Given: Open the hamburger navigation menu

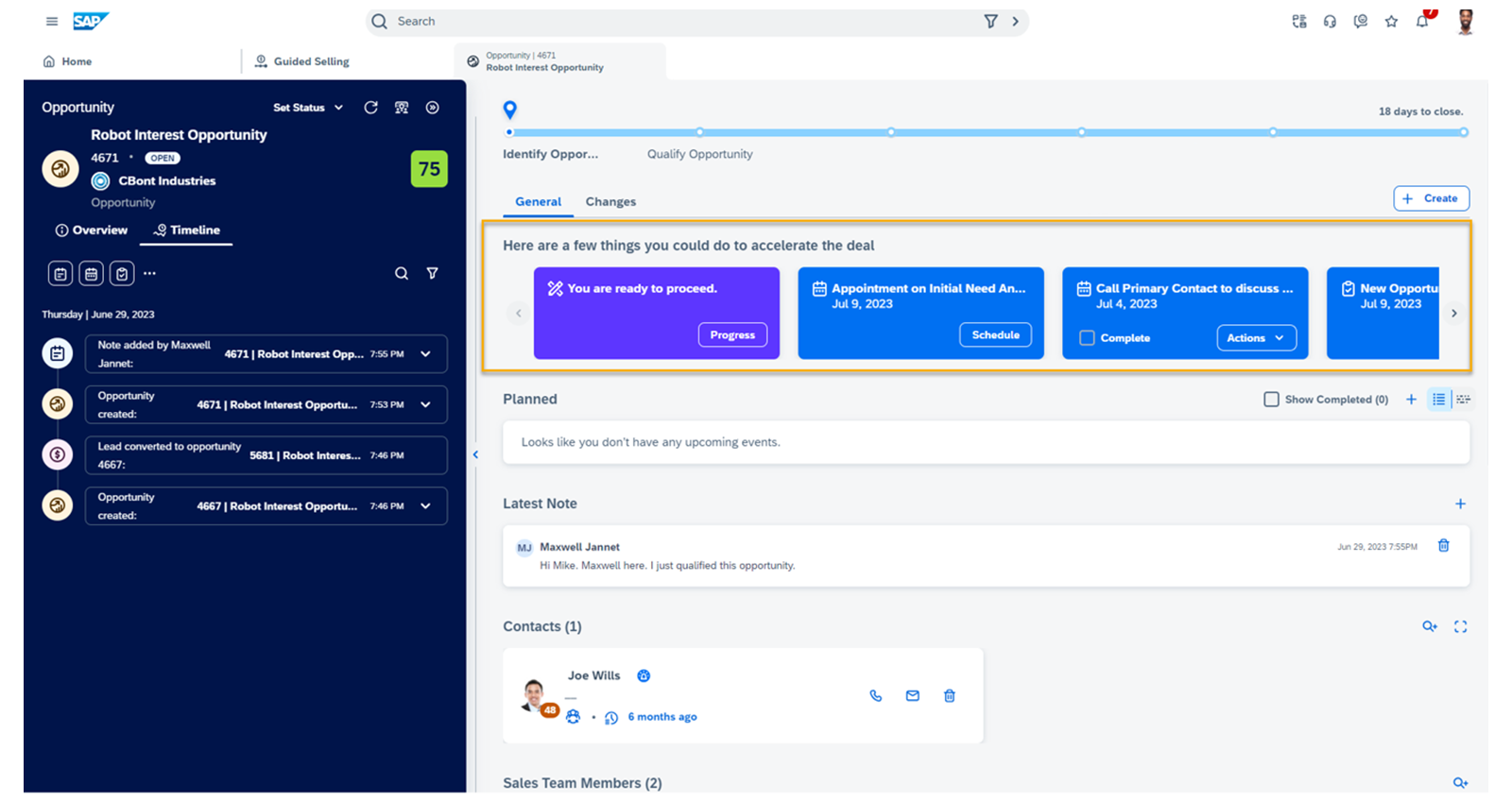Looking at the screenshot, I should 52,21.
